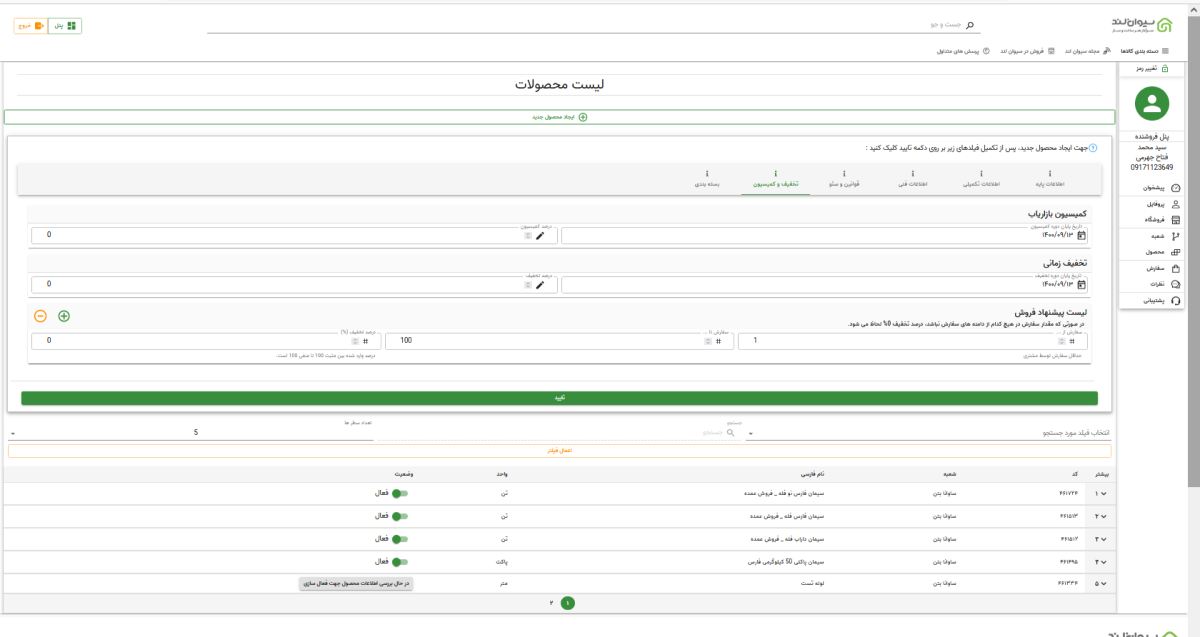Switch to the بسته بندی tab
This screenshot has height=637, width=1200.
(x=707, y=180)
